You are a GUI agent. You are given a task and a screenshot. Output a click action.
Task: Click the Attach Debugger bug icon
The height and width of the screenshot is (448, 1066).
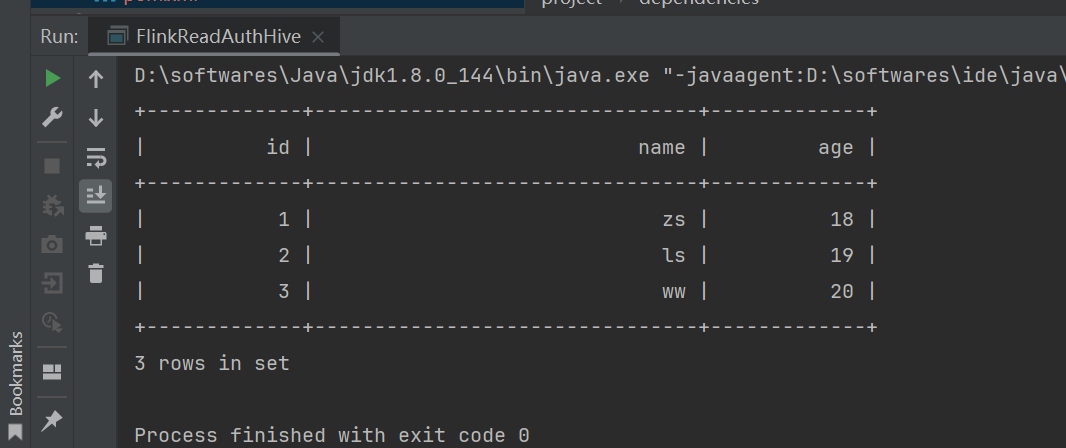(52, 205)
